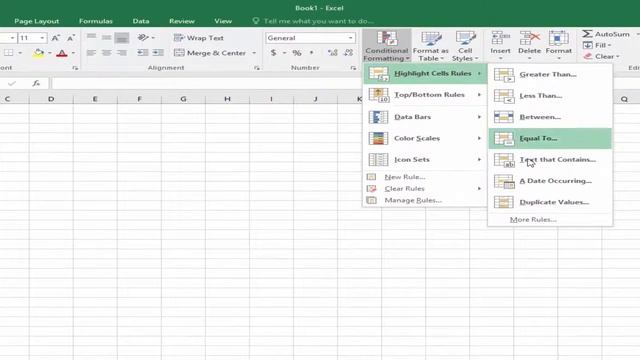Open the Format cells menu
The height and width of the screenshot is (360, 640).
click(558, 46)
